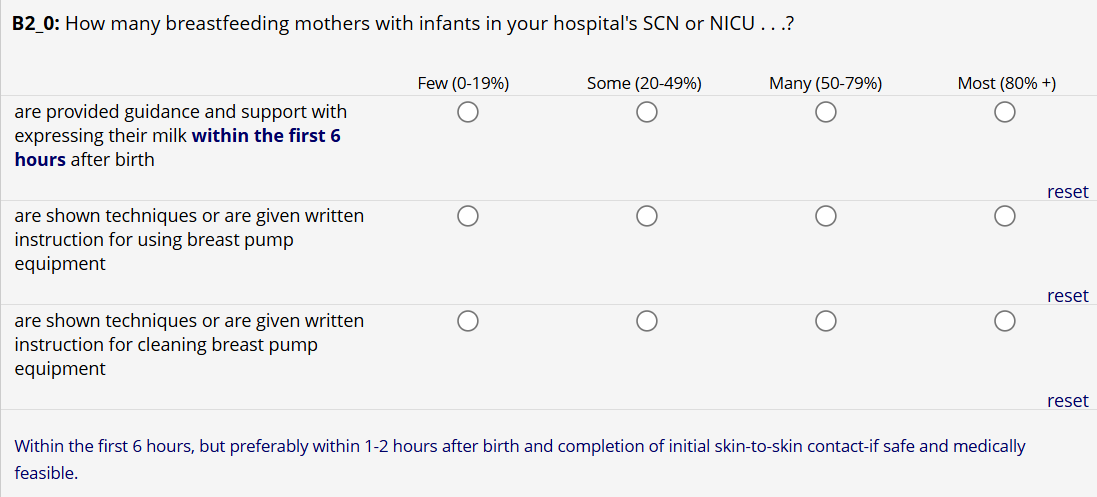Click the bold "within the first 6 hours" text
The height and width of the screenshot is (497, 1097).
click(x=265, y=136)
